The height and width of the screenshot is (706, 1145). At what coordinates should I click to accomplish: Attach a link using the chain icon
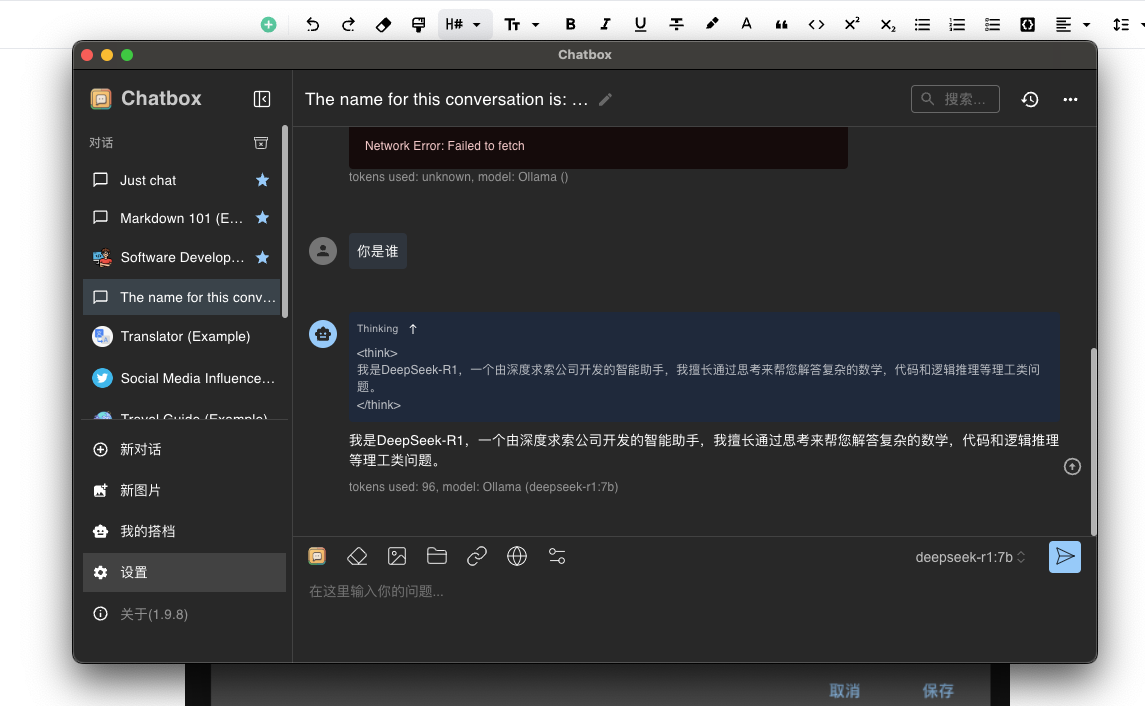(x=477, y=556)
